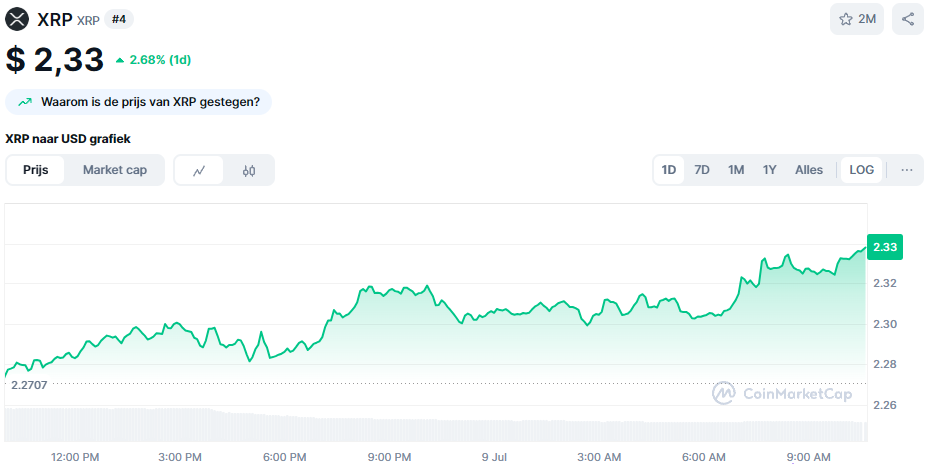Image resolution: width=926 pixels, height=464 pixels.
Task: Toggle the LOG scale button
Action: (x=861, y=170)
